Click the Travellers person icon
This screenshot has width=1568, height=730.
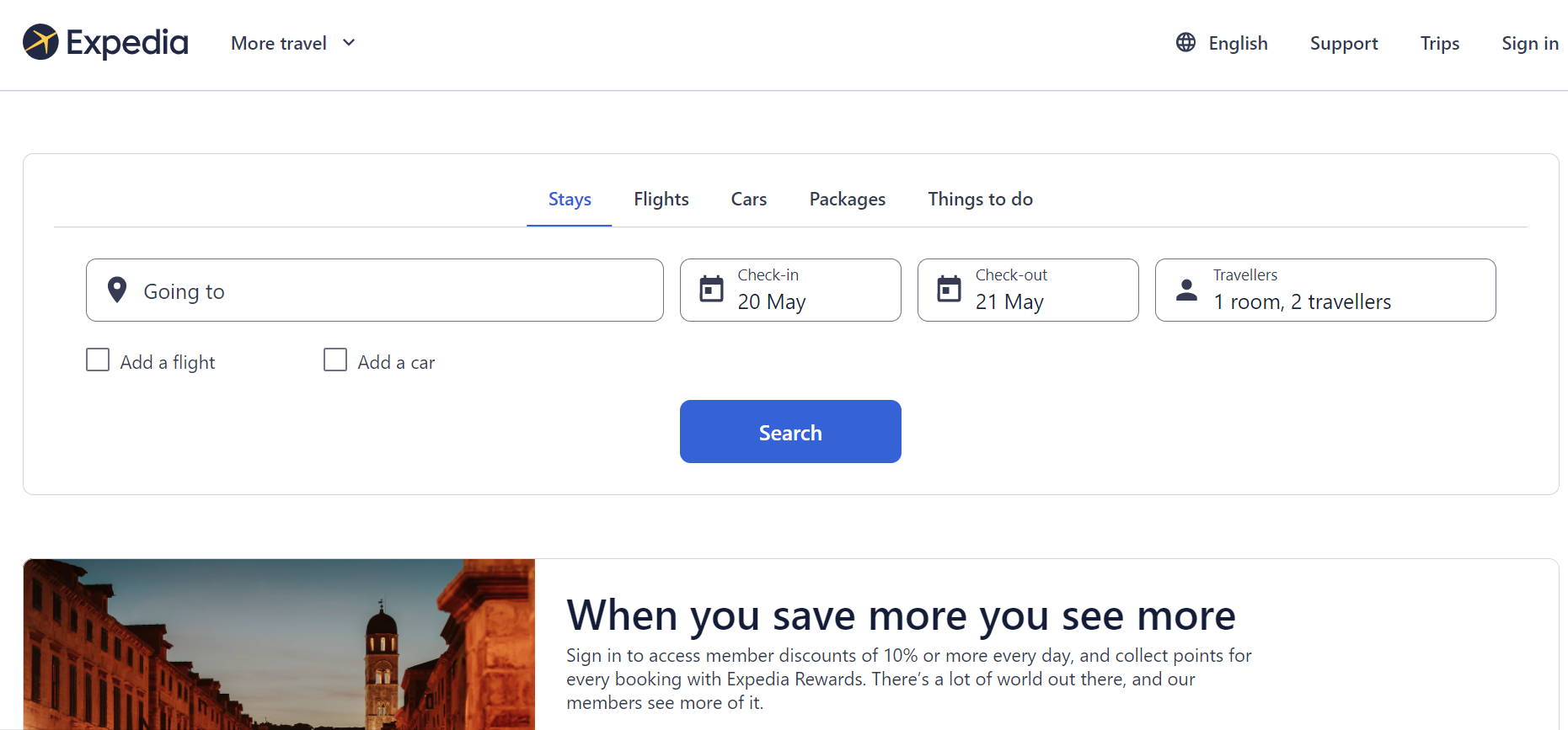(x=1186, y=290)
